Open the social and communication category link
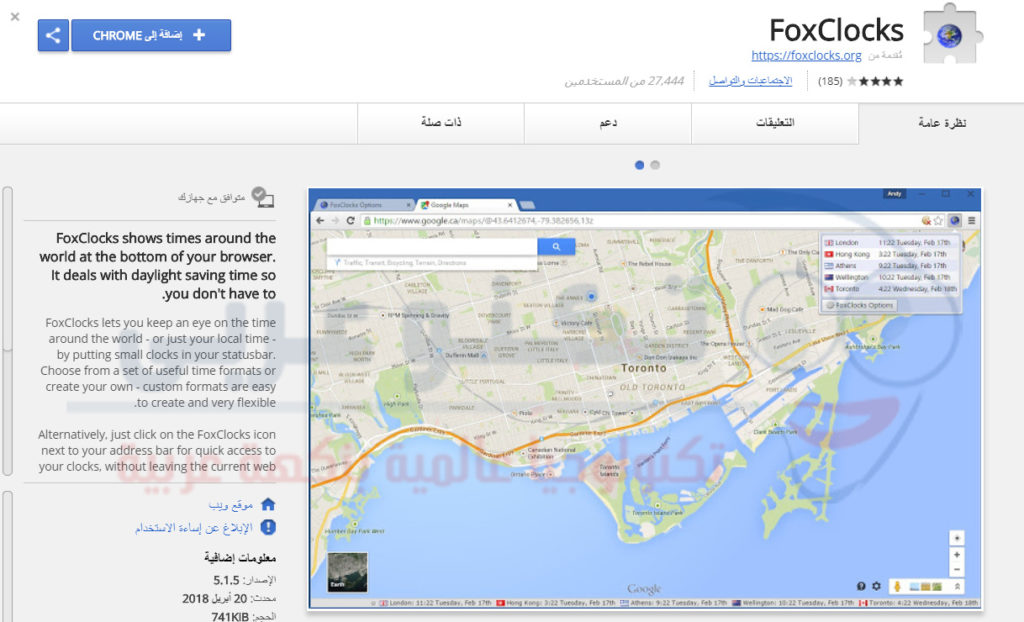Screen dimensions: 1024x622 point(750,81)
